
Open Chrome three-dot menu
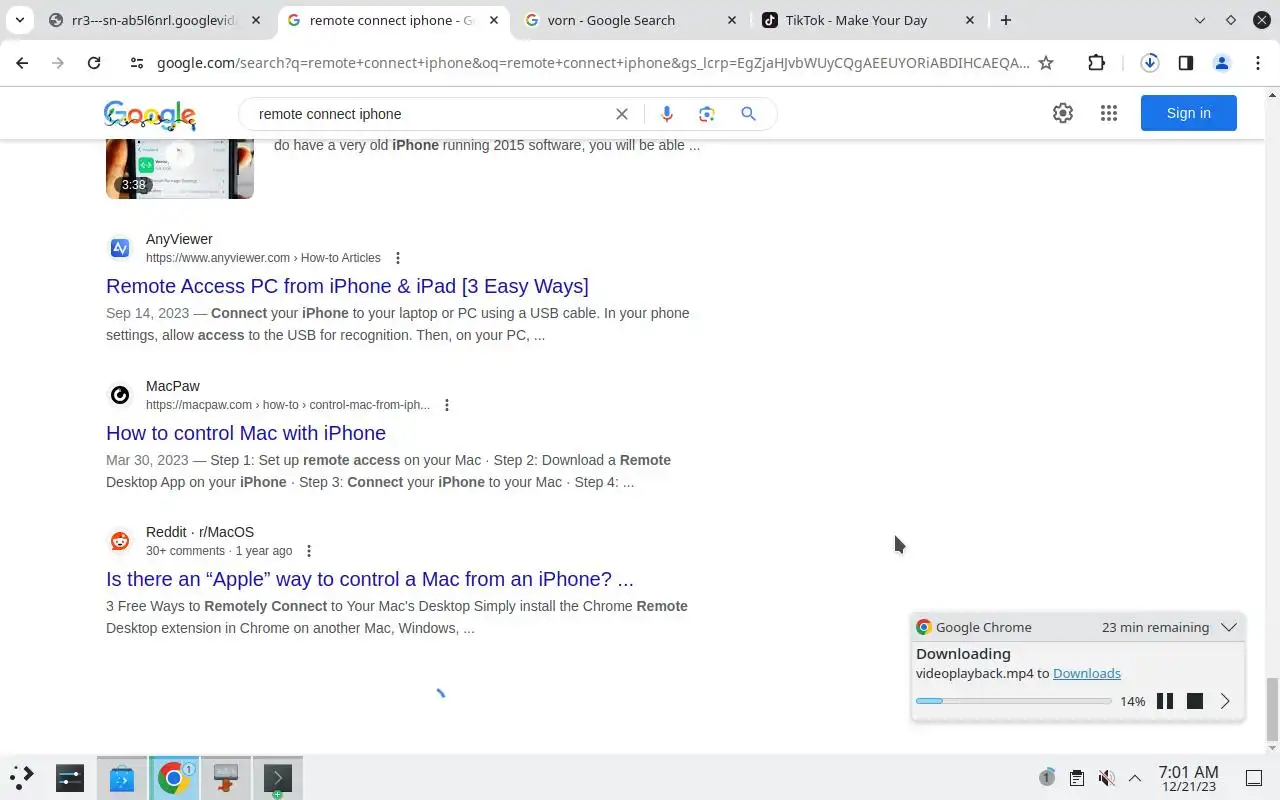point(1258,63)
